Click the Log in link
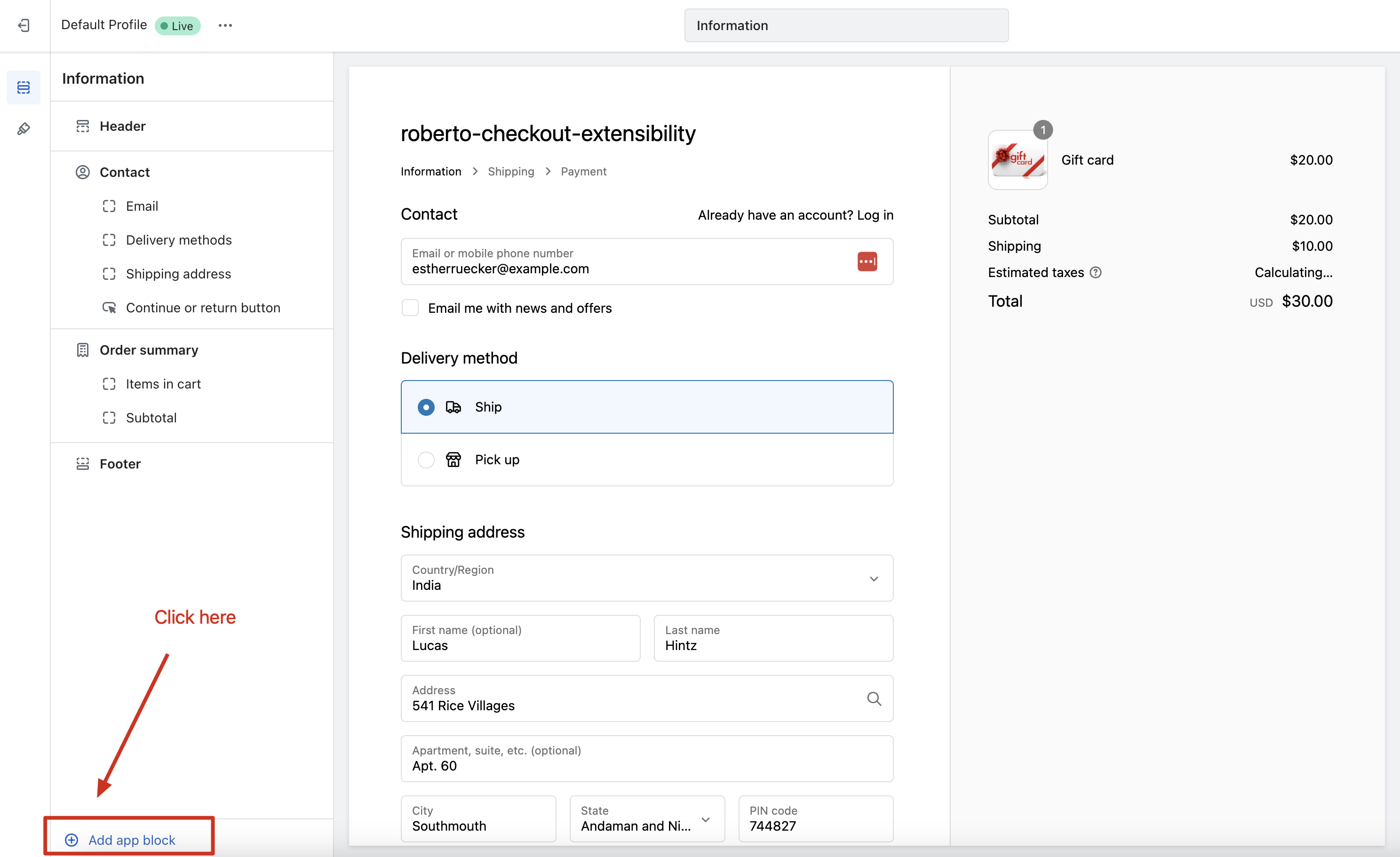 875,215
